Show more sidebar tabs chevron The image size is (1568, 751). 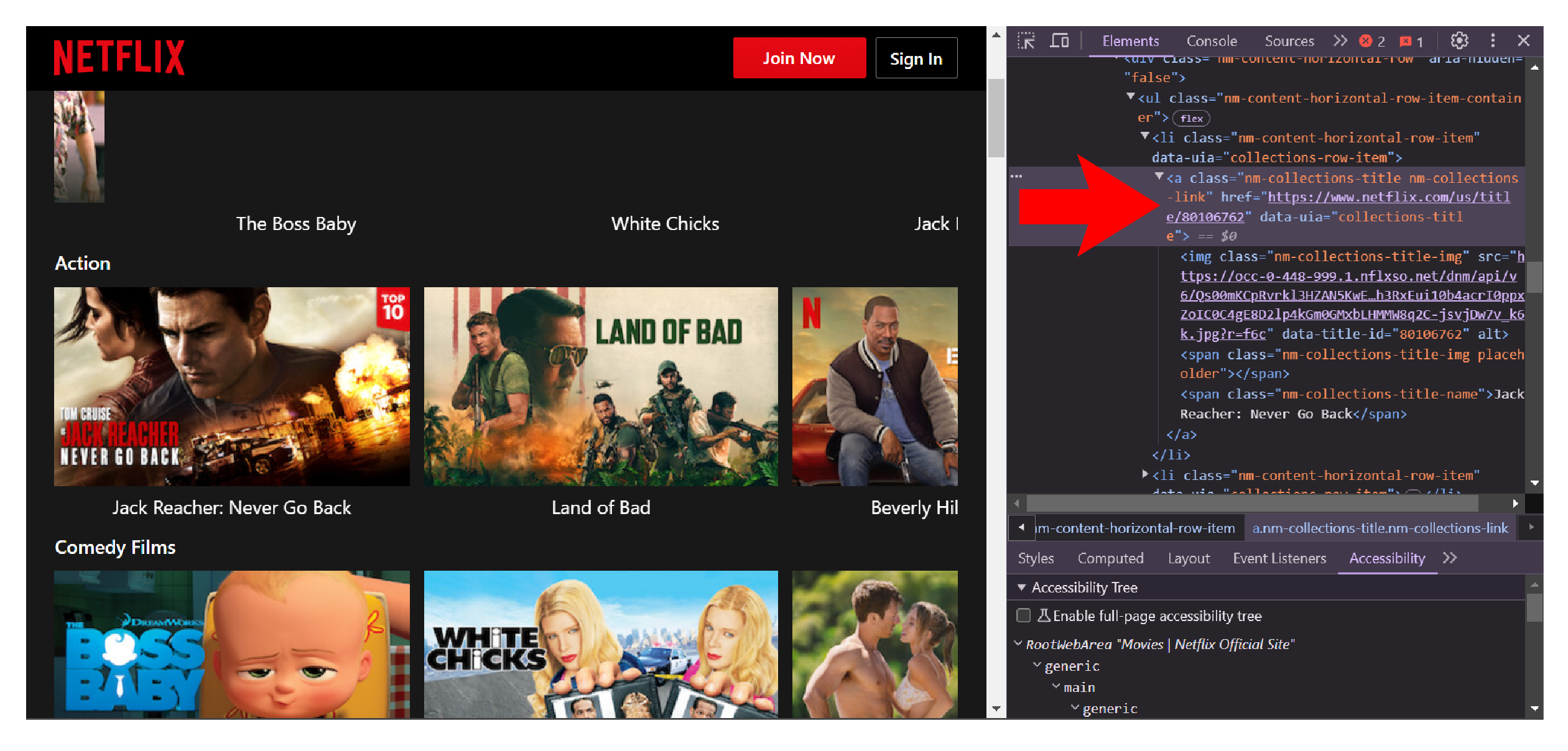[x=1450, y=558]
